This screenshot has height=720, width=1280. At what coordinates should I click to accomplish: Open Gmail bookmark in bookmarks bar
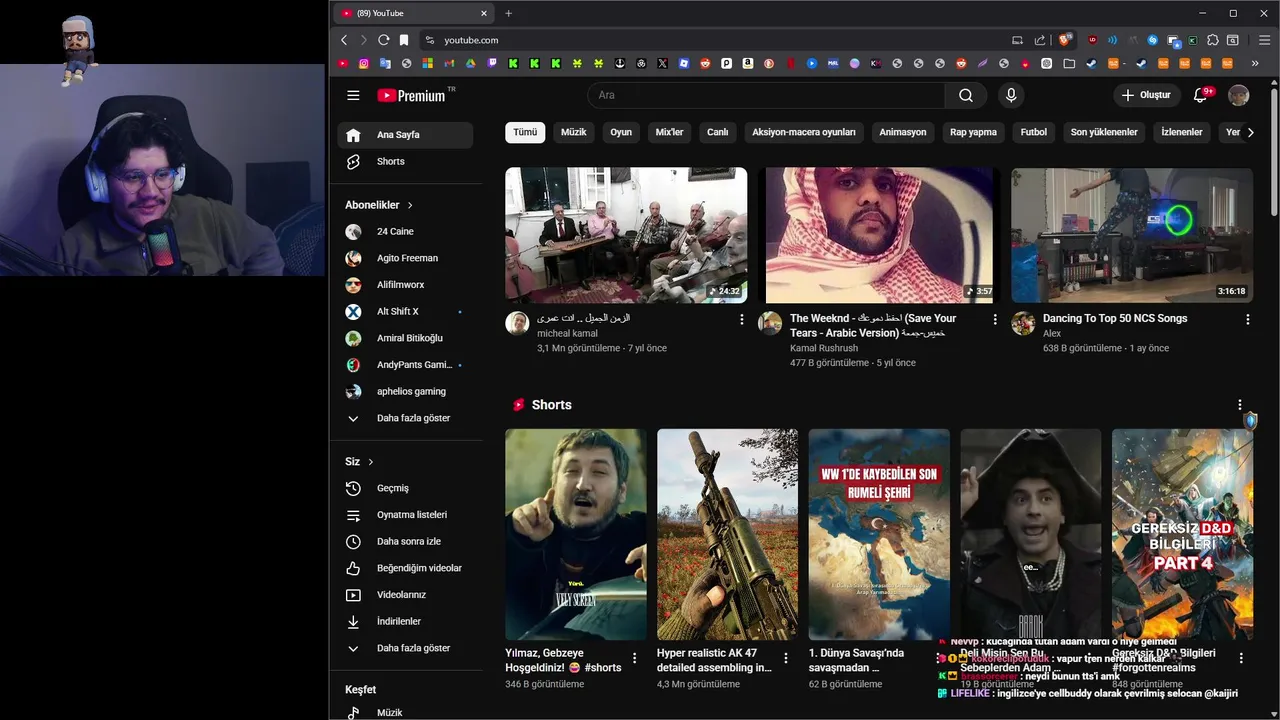pyautogui.click(x=449, y=63)
